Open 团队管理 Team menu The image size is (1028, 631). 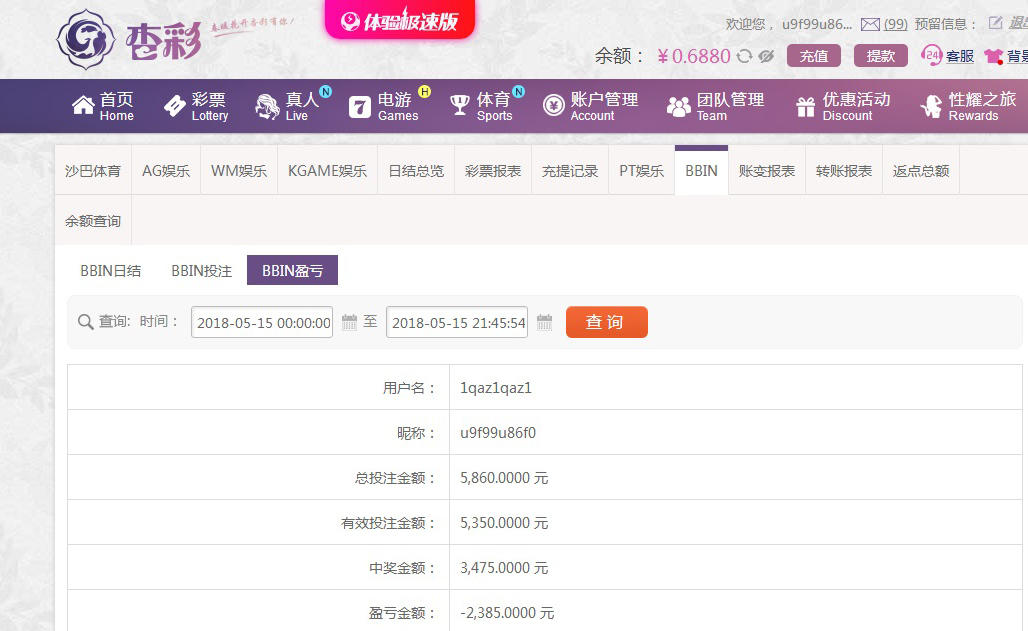[715, 106]
